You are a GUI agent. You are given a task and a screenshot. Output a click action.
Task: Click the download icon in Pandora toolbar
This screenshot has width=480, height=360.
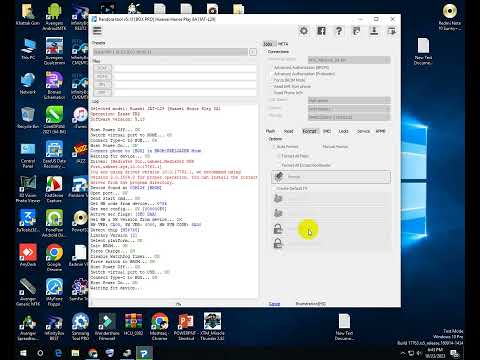pos(374,31)
